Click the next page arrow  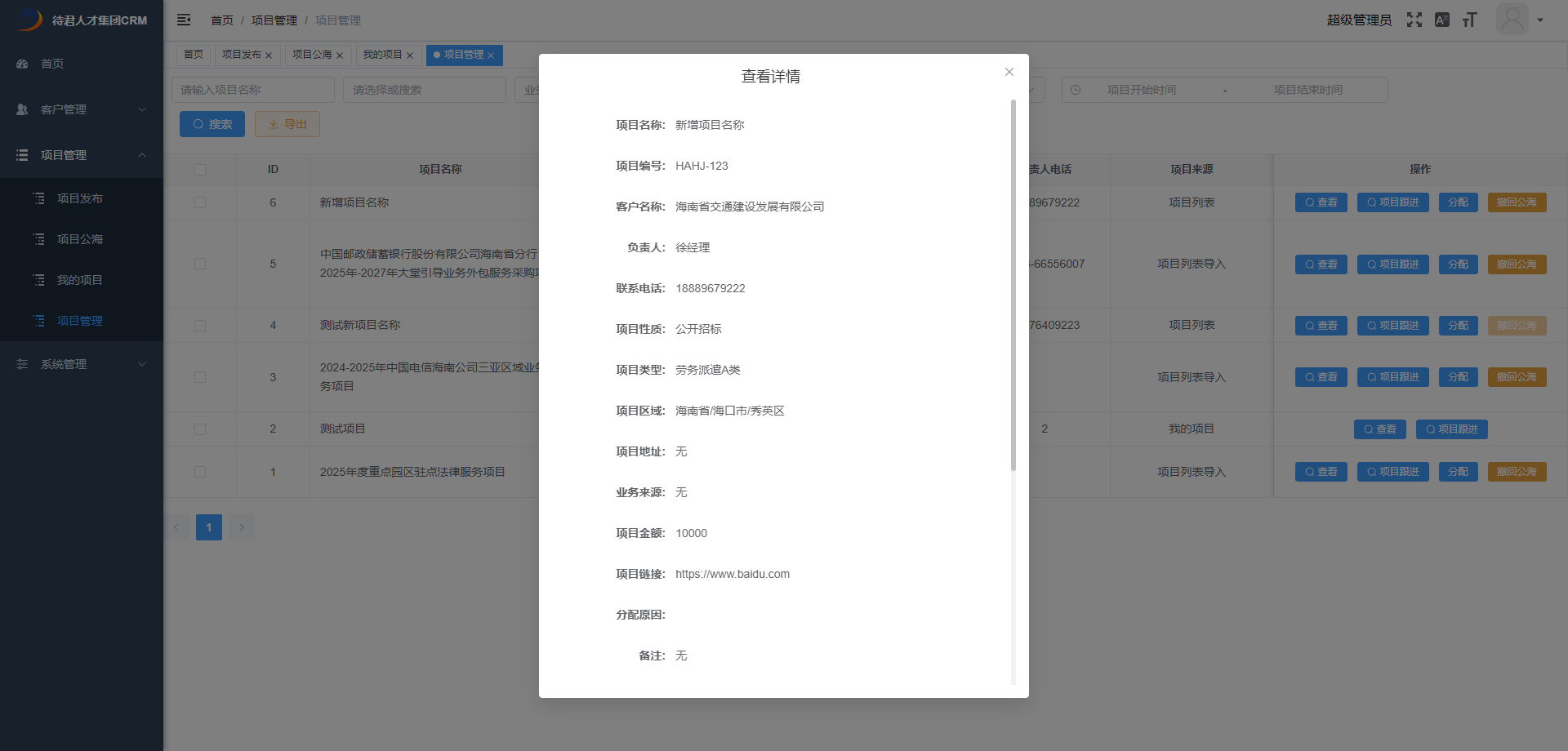(x=242, y=527)
